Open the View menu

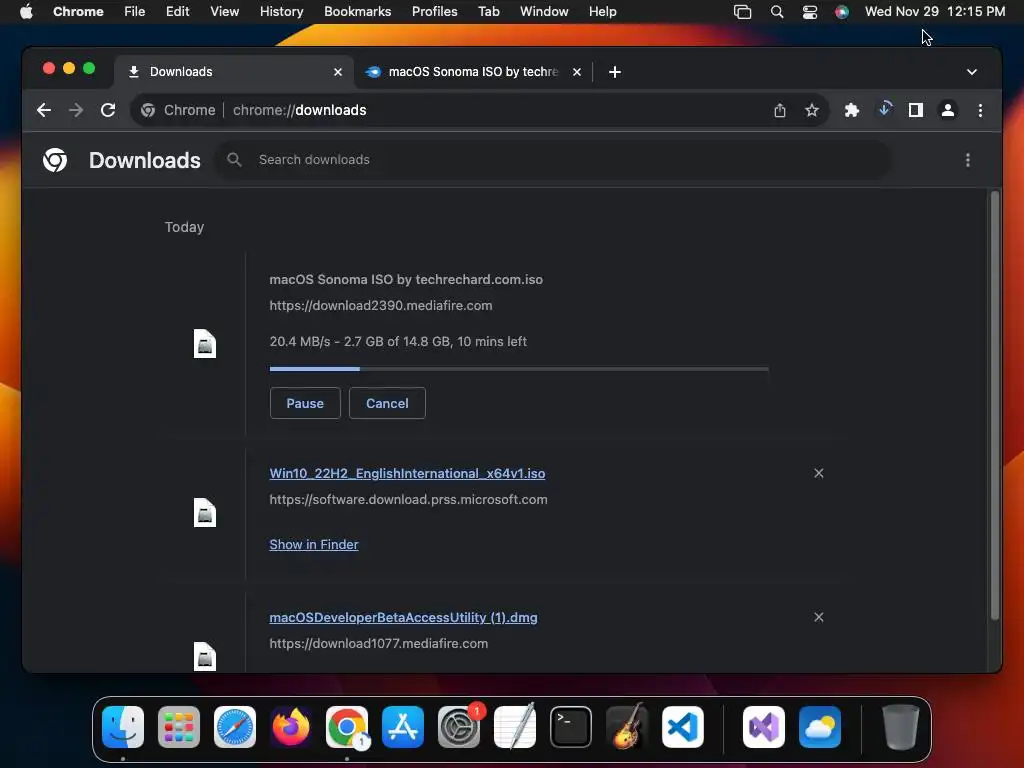(224, 12)
